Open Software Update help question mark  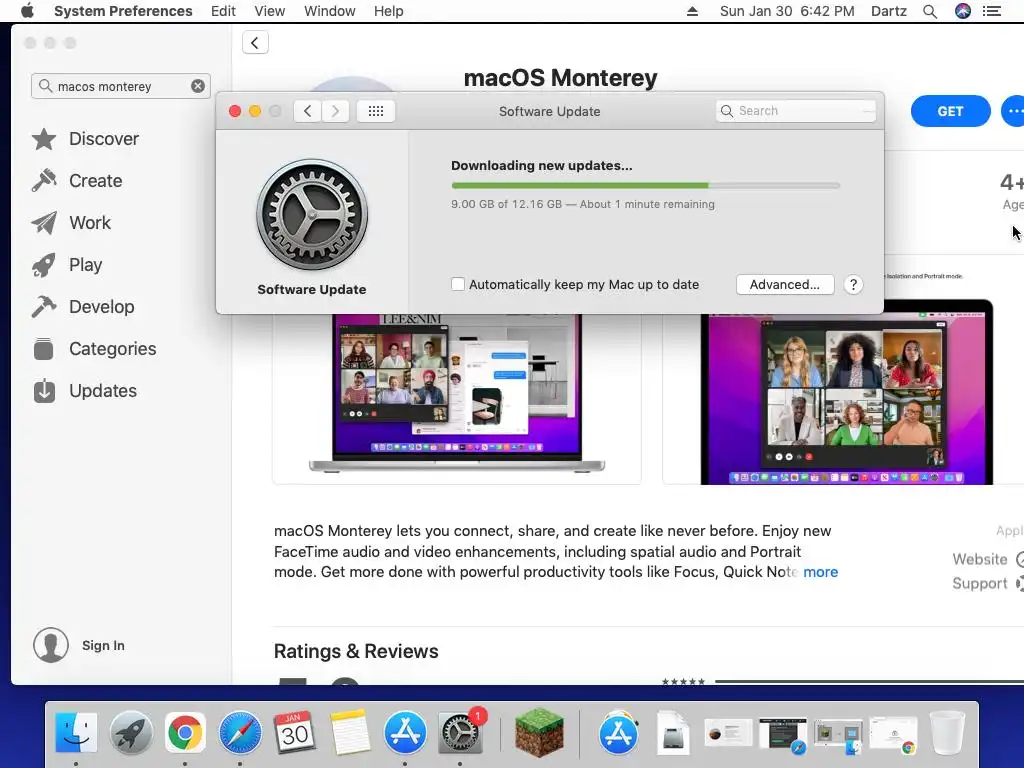point(853,285)
